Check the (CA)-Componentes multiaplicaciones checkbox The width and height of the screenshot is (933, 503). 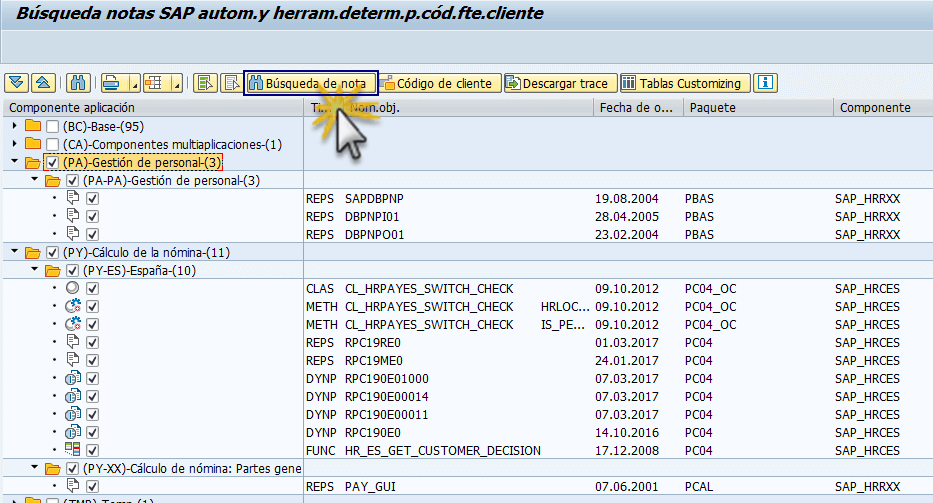click(x=52, y=145)
